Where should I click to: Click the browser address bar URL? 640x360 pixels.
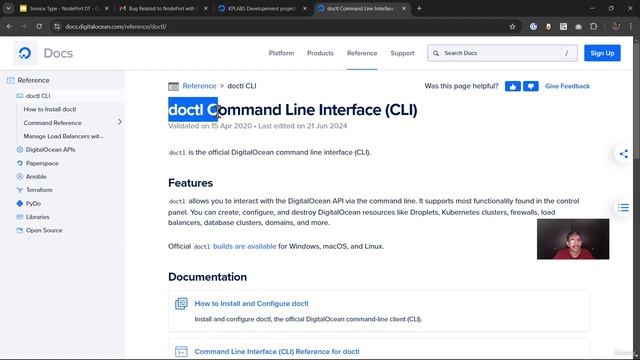click(116, 27)
